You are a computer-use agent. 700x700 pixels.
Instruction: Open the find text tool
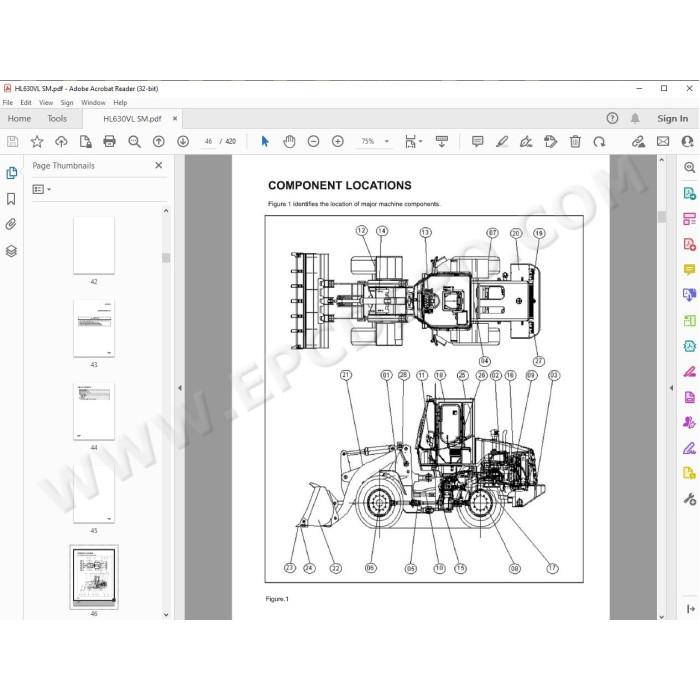point(134,142)
